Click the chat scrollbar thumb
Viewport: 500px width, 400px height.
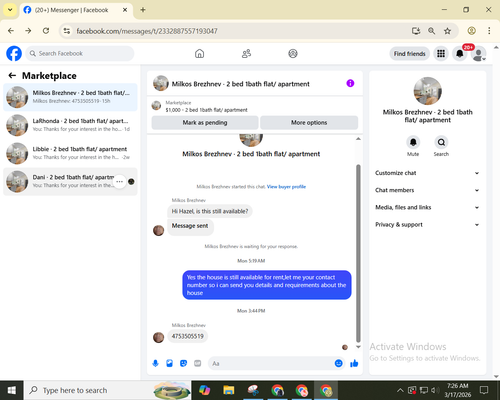pyautogui.click(x=358, y=253)
